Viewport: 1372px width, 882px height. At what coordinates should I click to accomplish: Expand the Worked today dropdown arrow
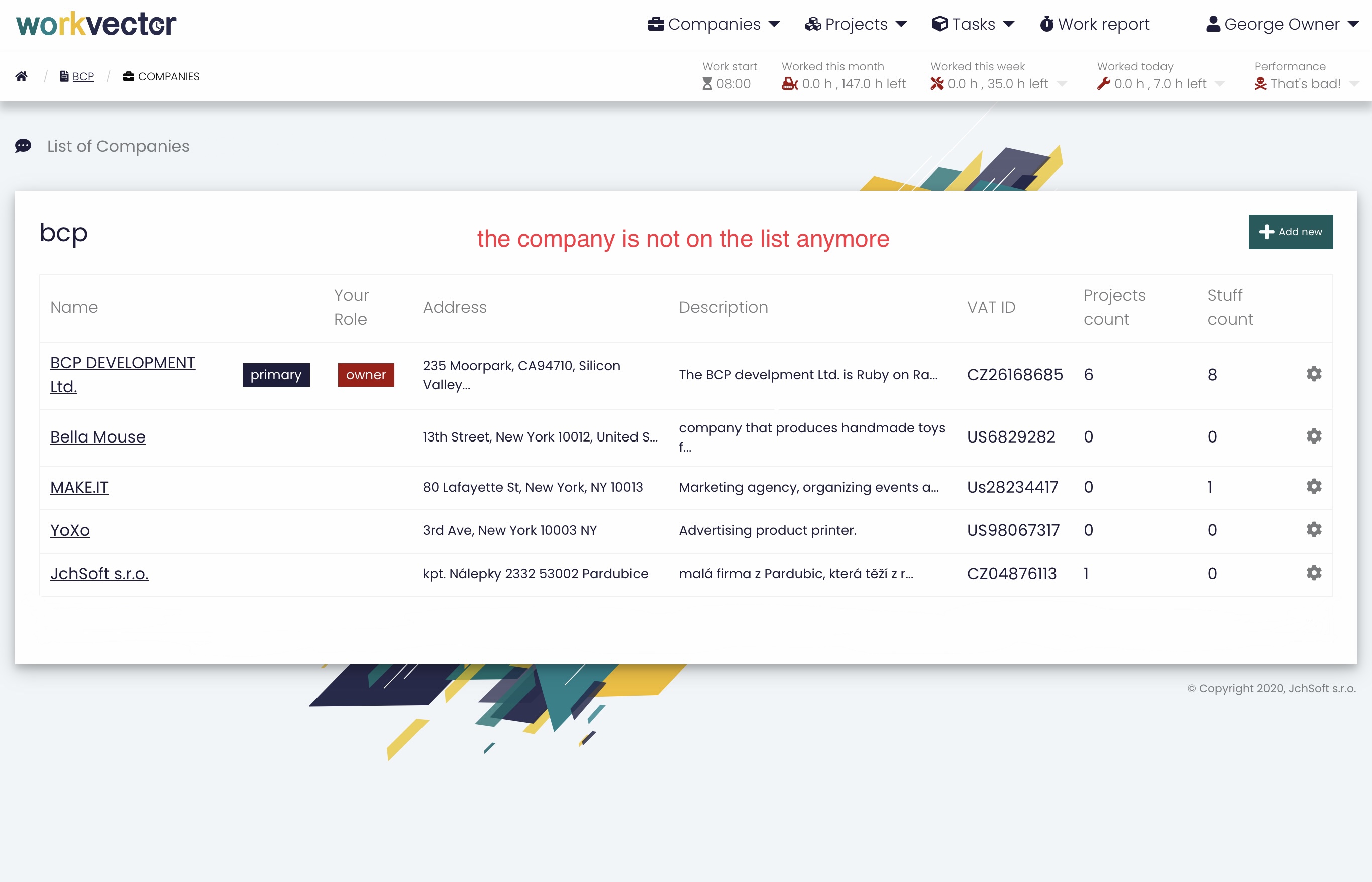1220,84
